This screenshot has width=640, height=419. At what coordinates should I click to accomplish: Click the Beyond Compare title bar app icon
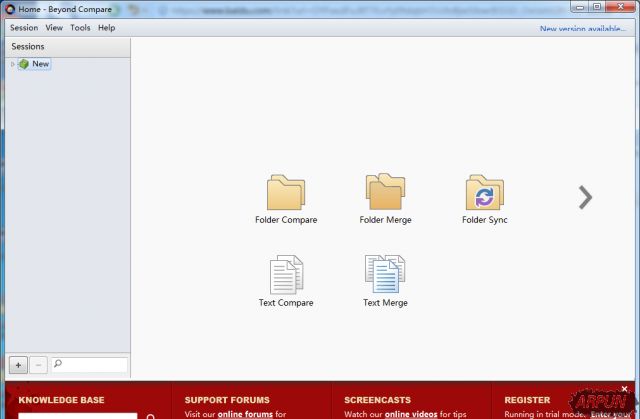[x=9, y=8]
